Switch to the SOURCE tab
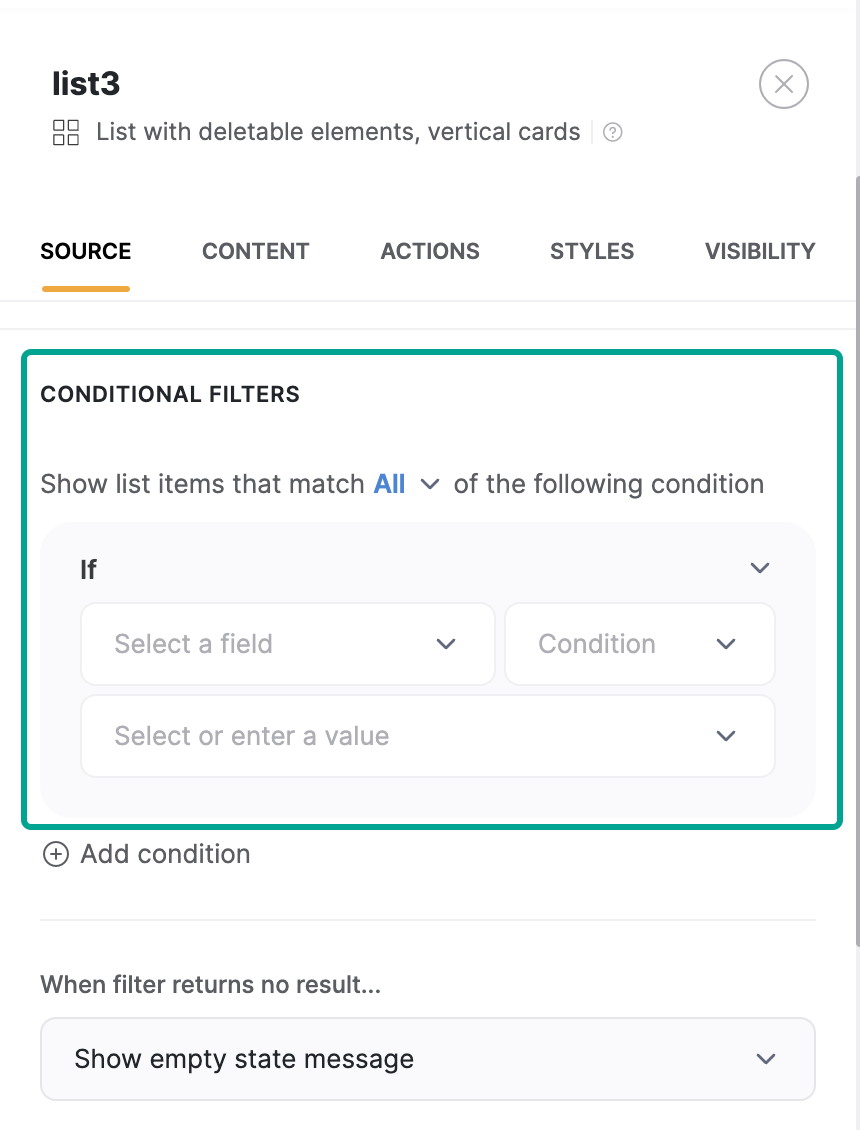860x1130 pixels. pos(86,251)
